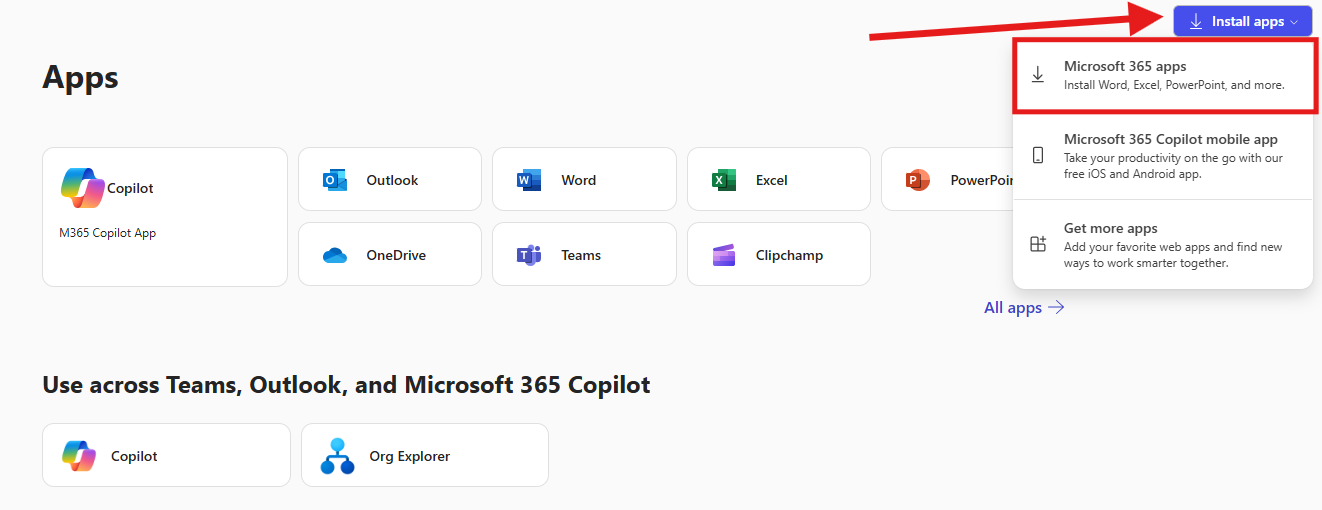Select Microsoft 365 apps menu option

[x=1162, y=75]
